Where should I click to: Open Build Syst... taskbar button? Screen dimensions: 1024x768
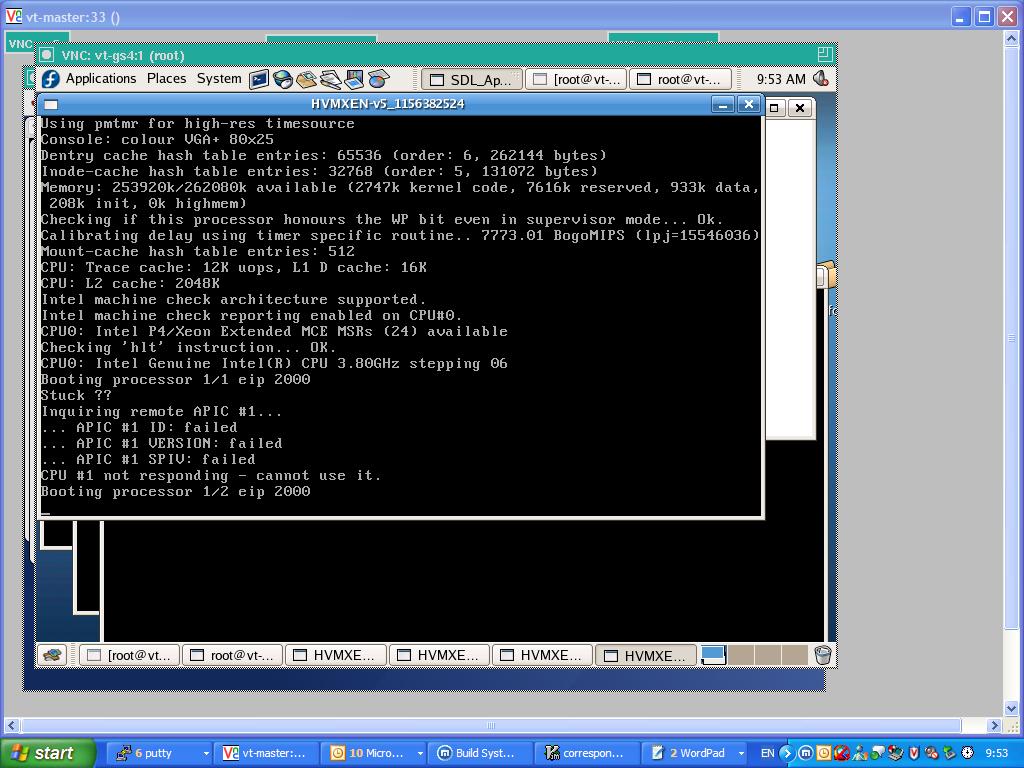tap(478, 753)
